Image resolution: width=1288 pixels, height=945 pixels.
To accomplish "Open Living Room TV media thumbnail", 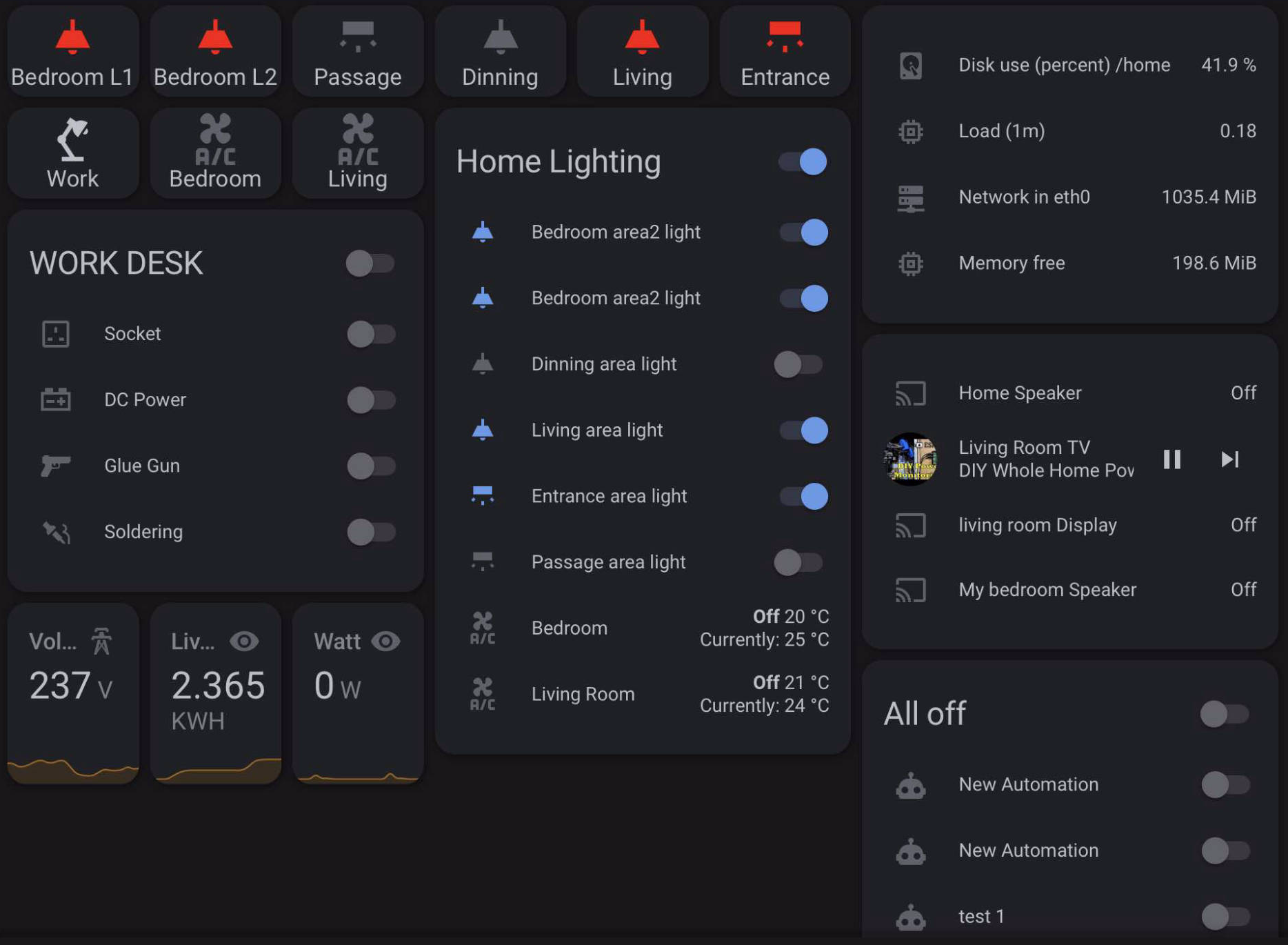I will tap(911, 459).
